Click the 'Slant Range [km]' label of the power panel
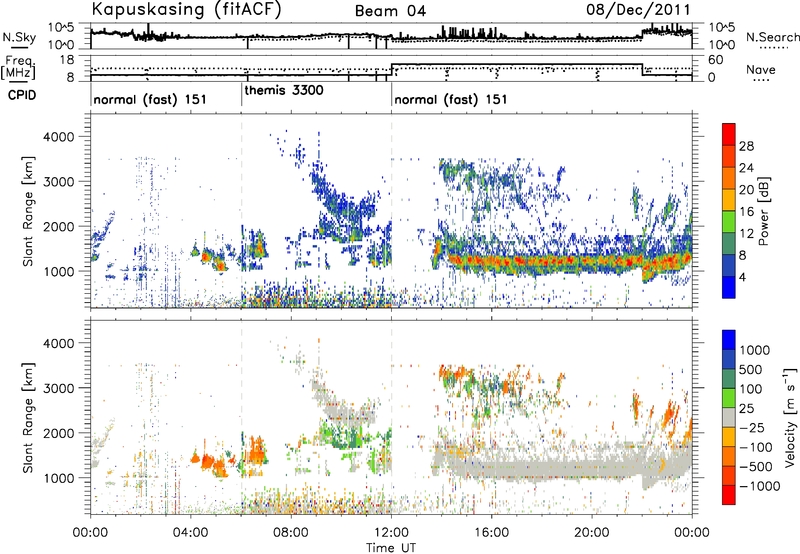The image size is (800, 554). coord(29,211)
